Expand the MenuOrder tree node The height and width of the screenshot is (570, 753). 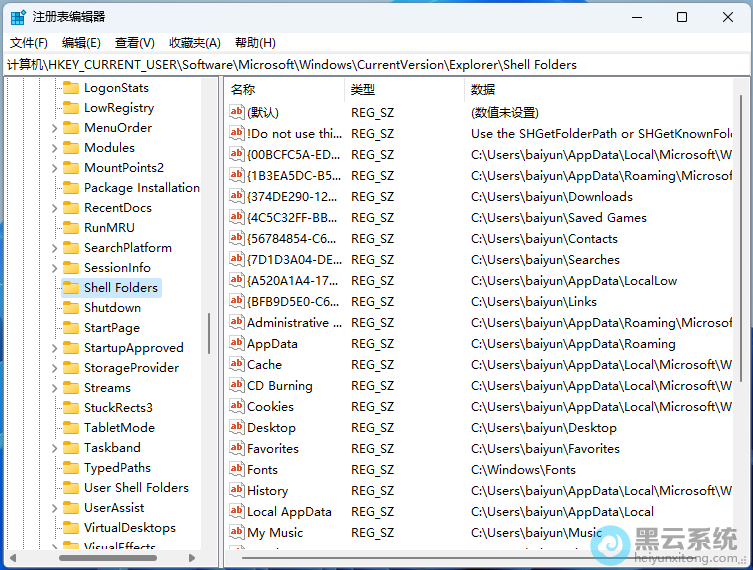55,128
